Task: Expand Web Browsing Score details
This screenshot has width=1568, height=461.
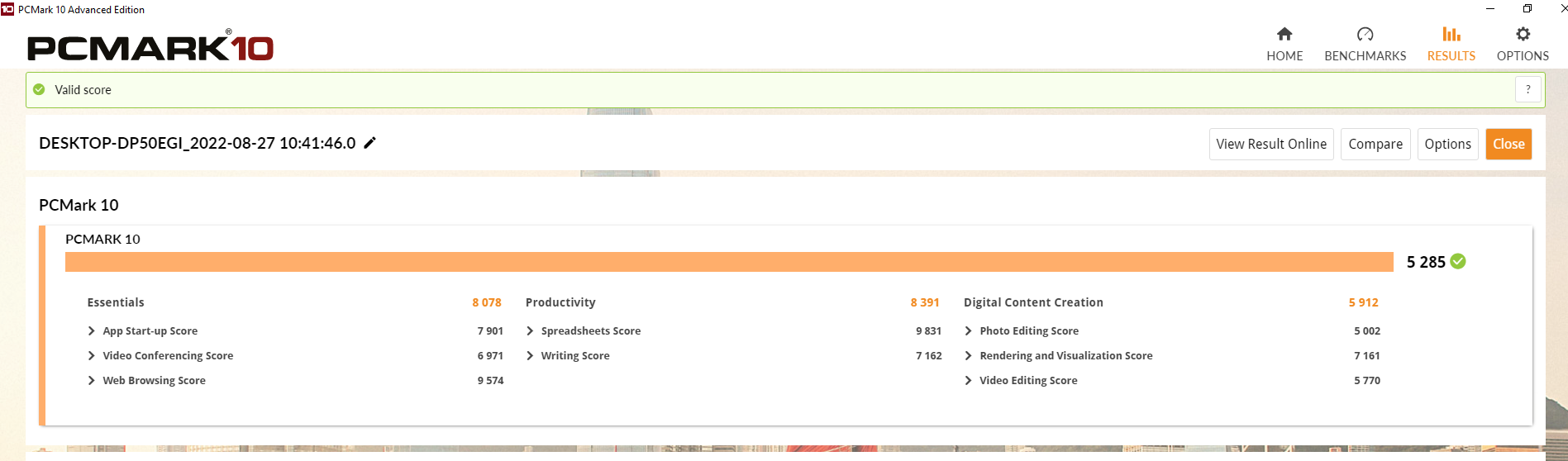Action: click(91, 380)
